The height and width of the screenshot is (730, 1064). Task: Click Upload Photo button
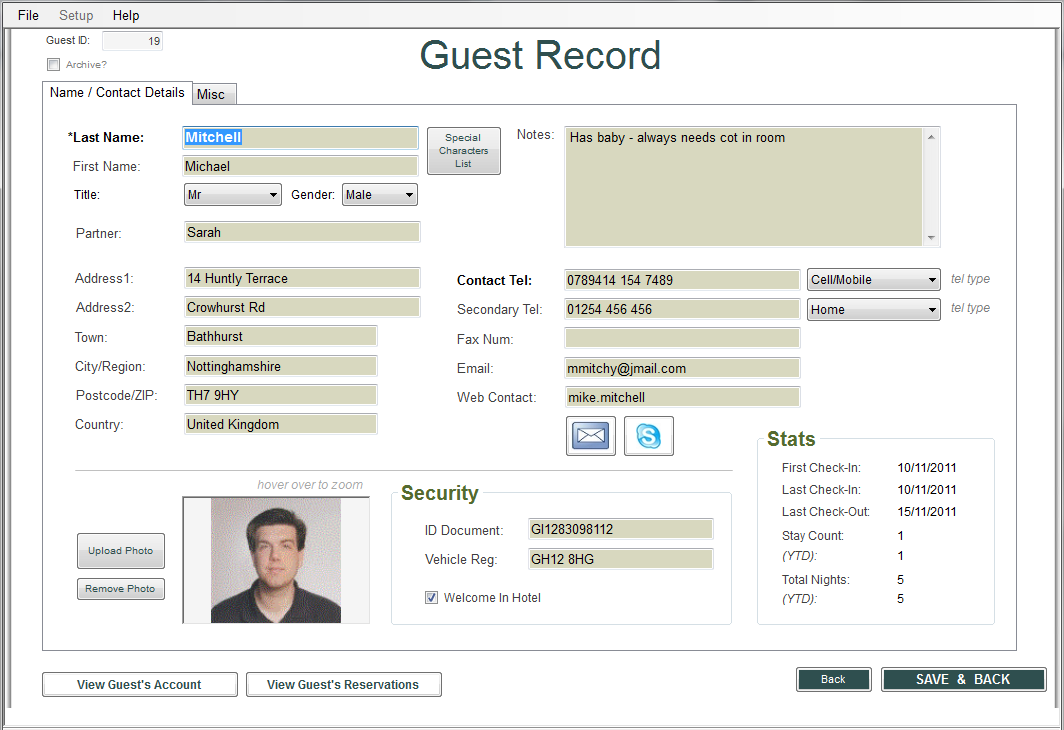120,551
